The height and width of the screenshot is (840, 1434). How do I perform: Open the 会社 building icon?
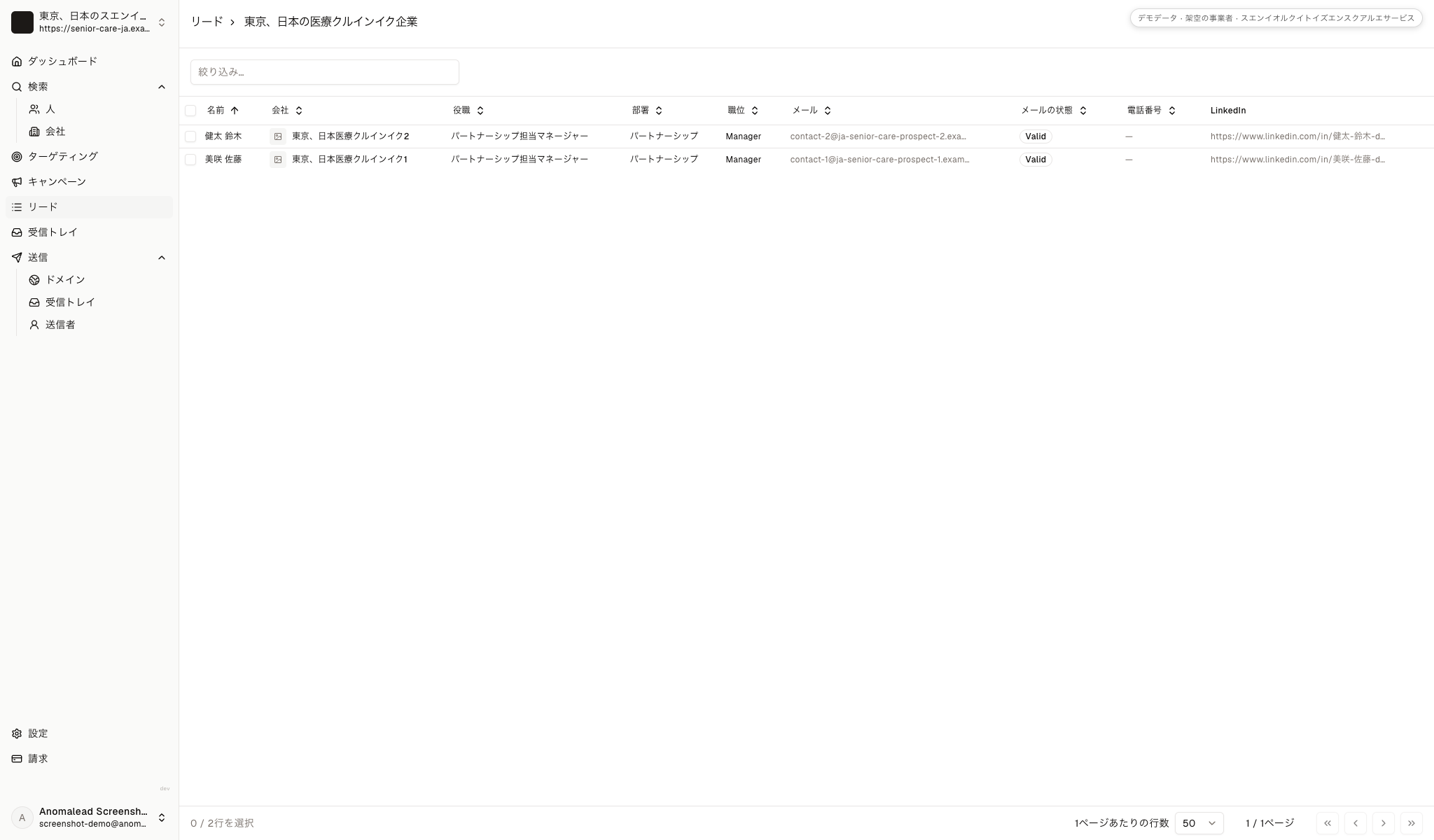point(34,132)
